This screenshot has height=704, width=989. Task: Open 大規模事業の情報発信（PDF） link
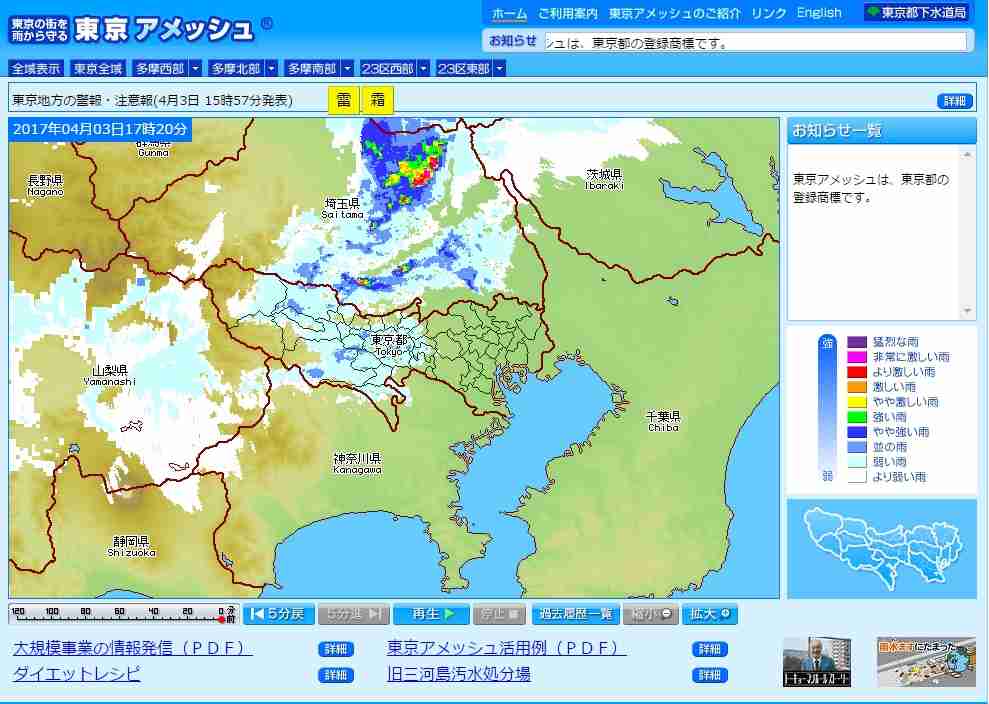coord(132,648)
